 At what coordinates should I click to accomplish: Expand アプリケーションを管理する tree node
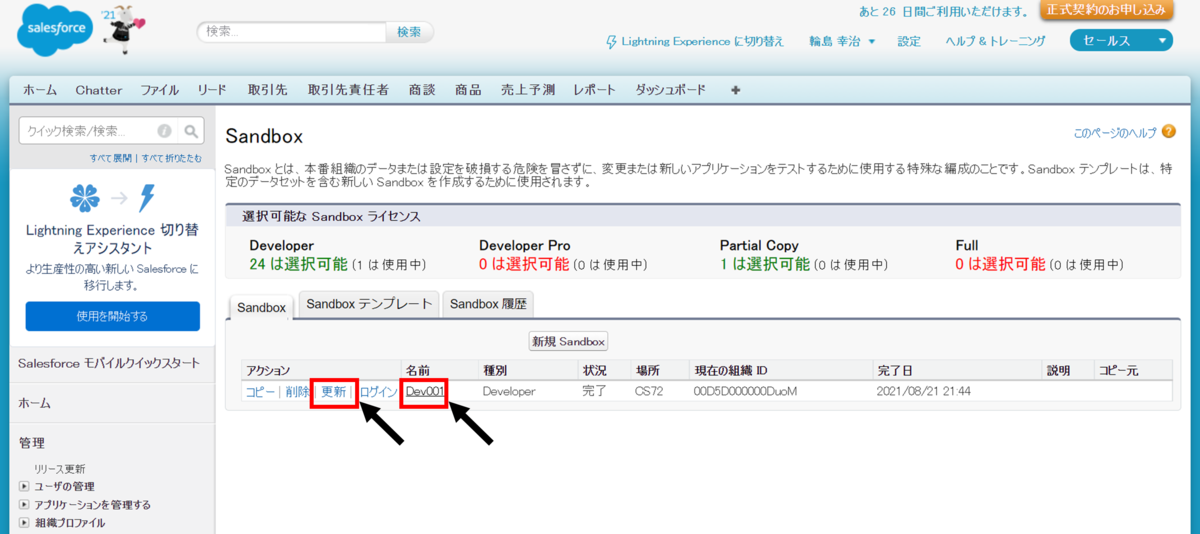[x=24, y=505]
